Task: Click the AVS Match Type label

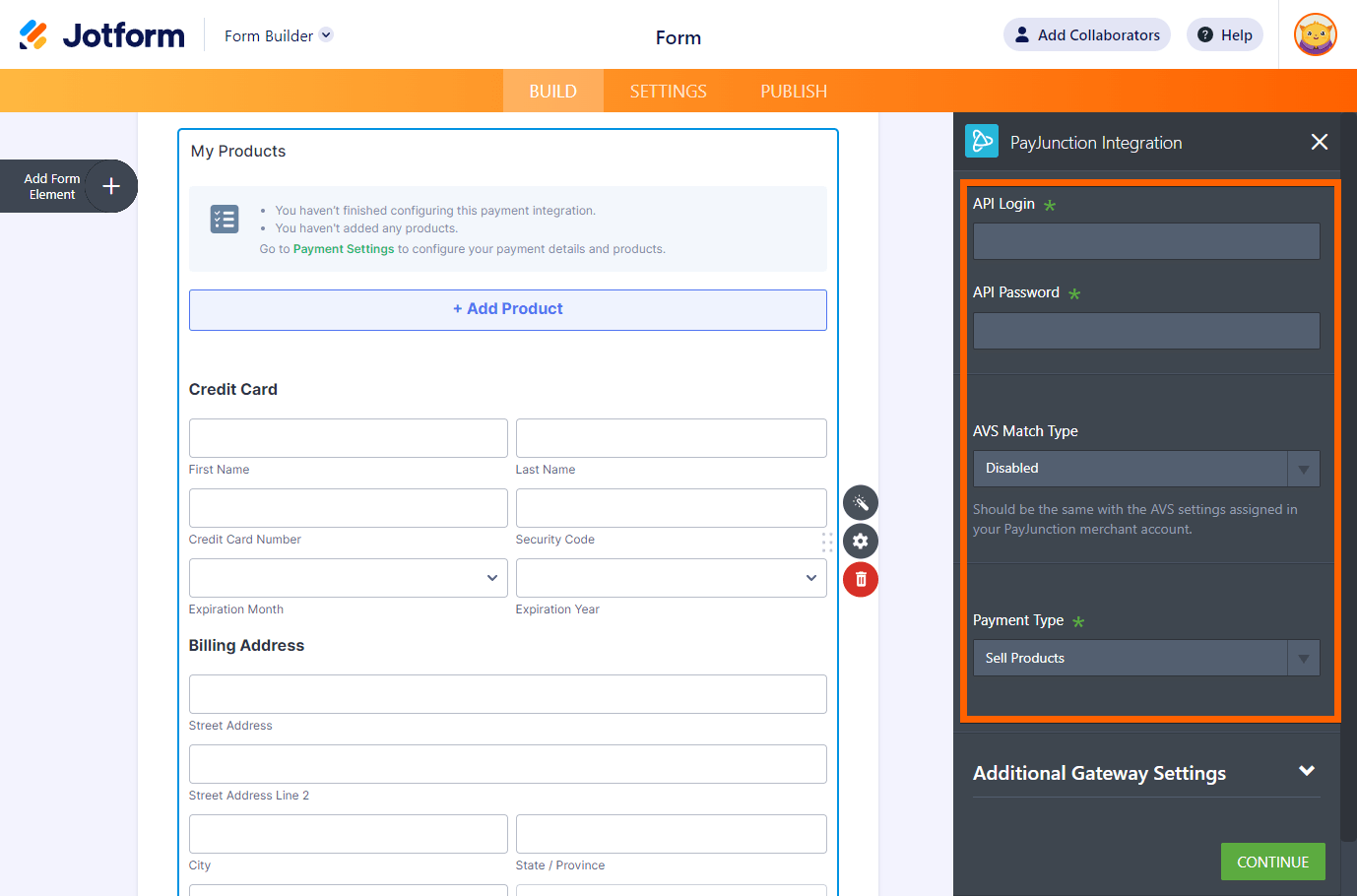Action: (x=1025, y=431)
